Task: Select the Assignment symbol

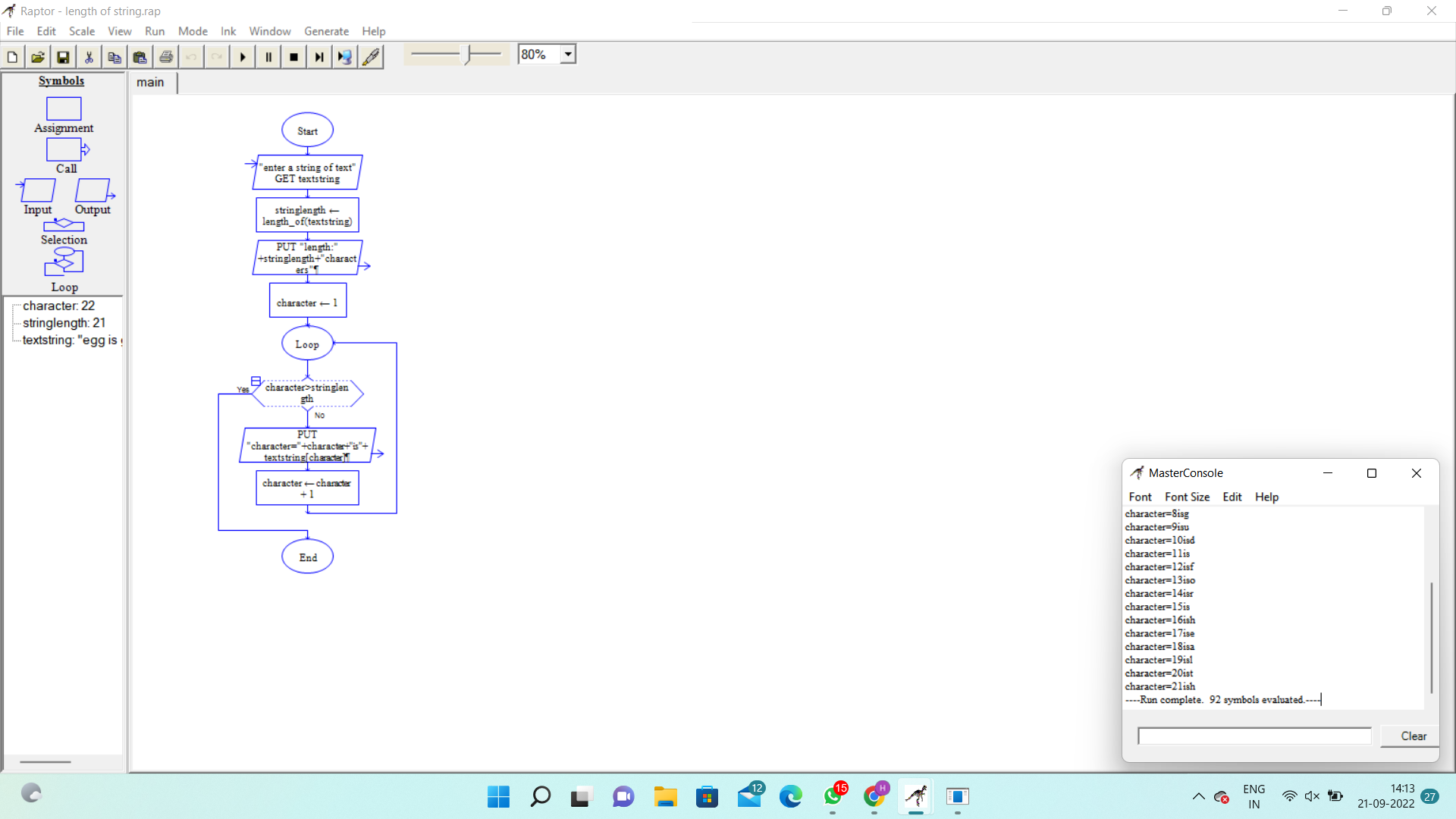Action: pos(64,109)
